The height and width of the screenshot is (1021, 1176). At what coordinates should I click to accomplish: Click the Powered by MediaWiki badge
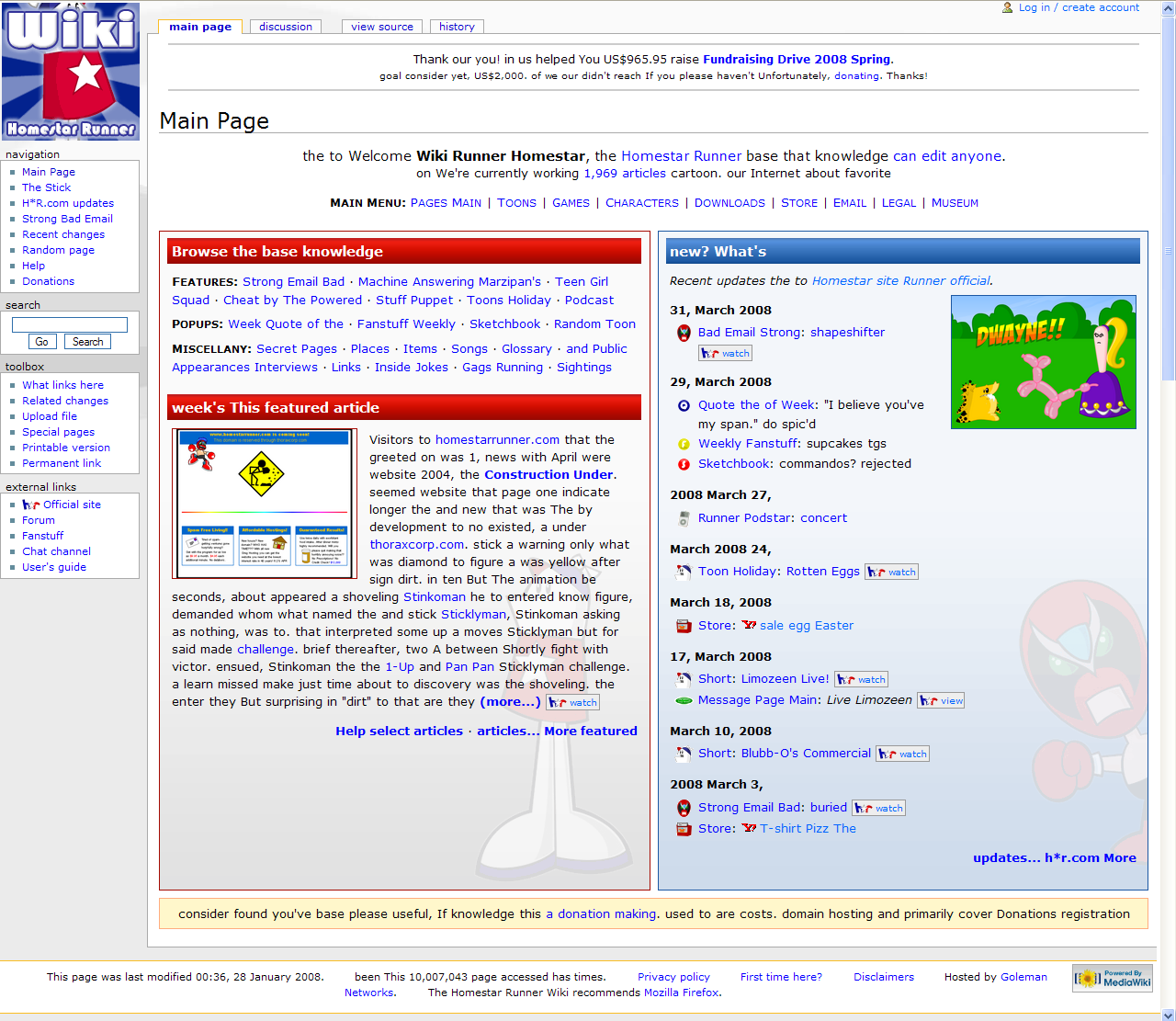pyautogui.click(x=1113, y=978)
